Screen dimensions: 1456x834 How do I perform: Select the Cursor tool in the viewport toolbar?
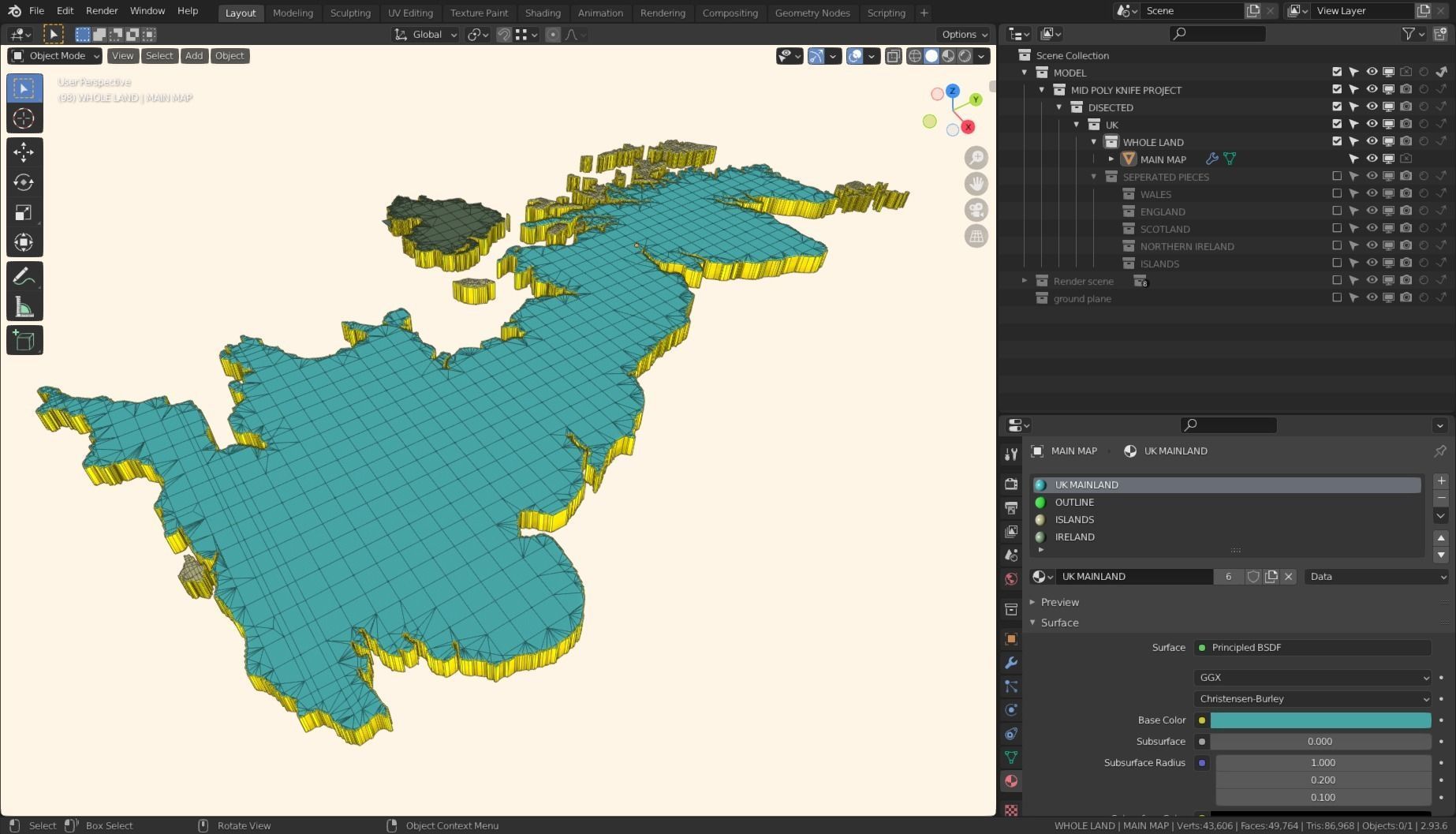(x=24, y=118)
